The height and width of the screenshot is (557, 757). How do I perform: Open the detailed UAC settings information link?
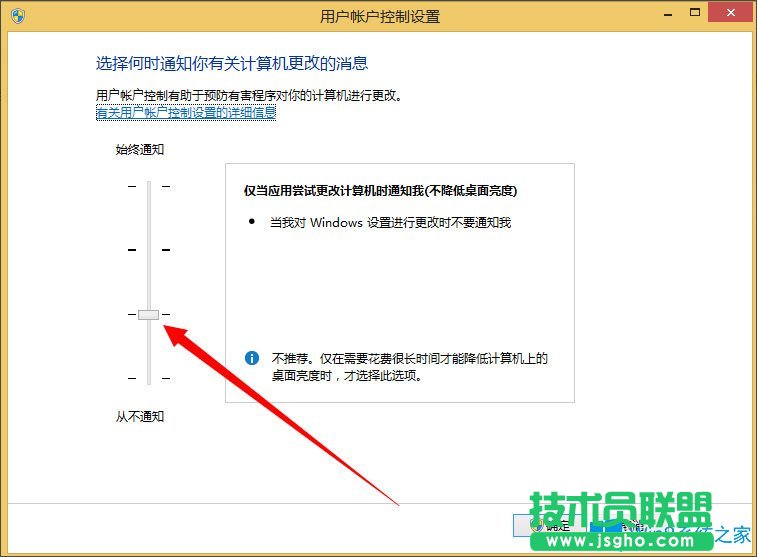click(x=186, y=112)
